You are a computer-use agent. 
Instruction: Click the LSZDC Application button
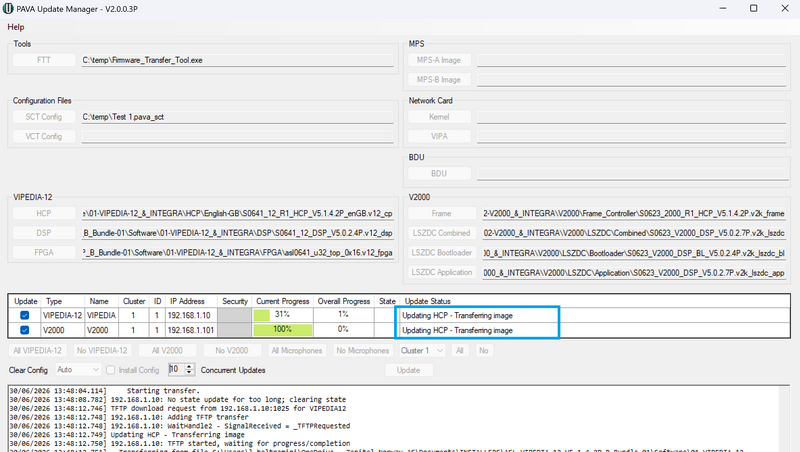click(x=442, y=272)
